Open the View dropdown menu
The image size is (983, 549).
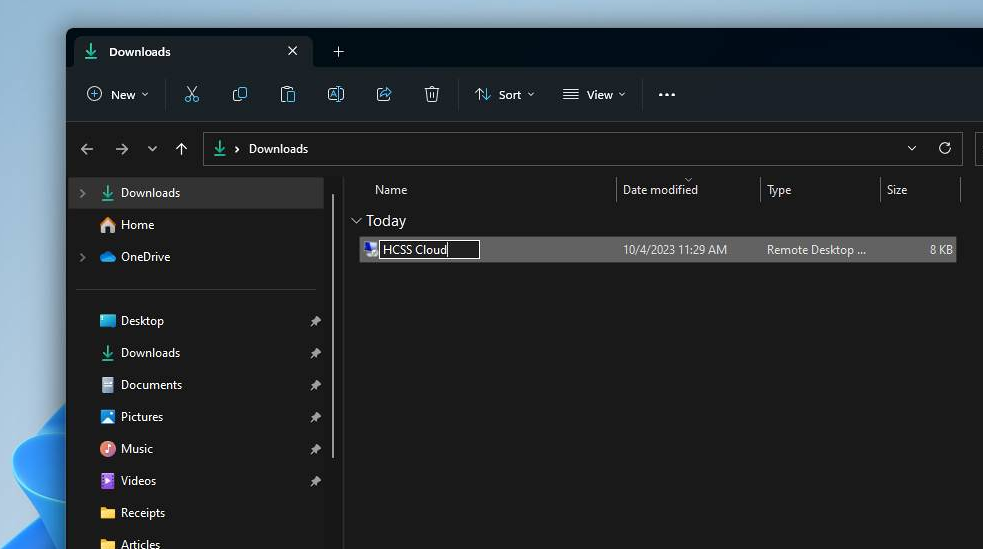(x=594, y=95)
